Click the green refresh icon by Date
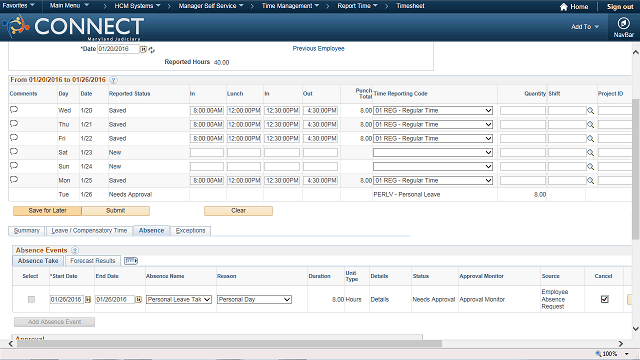This screenshot has width=640, height=360. pyautogui.click(x=151, y=50)
